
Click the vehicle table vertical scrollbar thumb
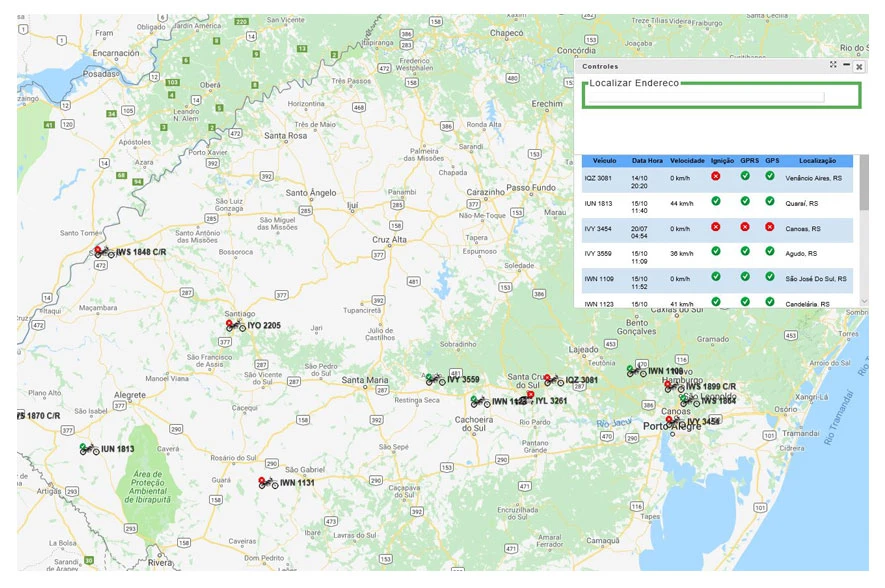click(864, 185)
